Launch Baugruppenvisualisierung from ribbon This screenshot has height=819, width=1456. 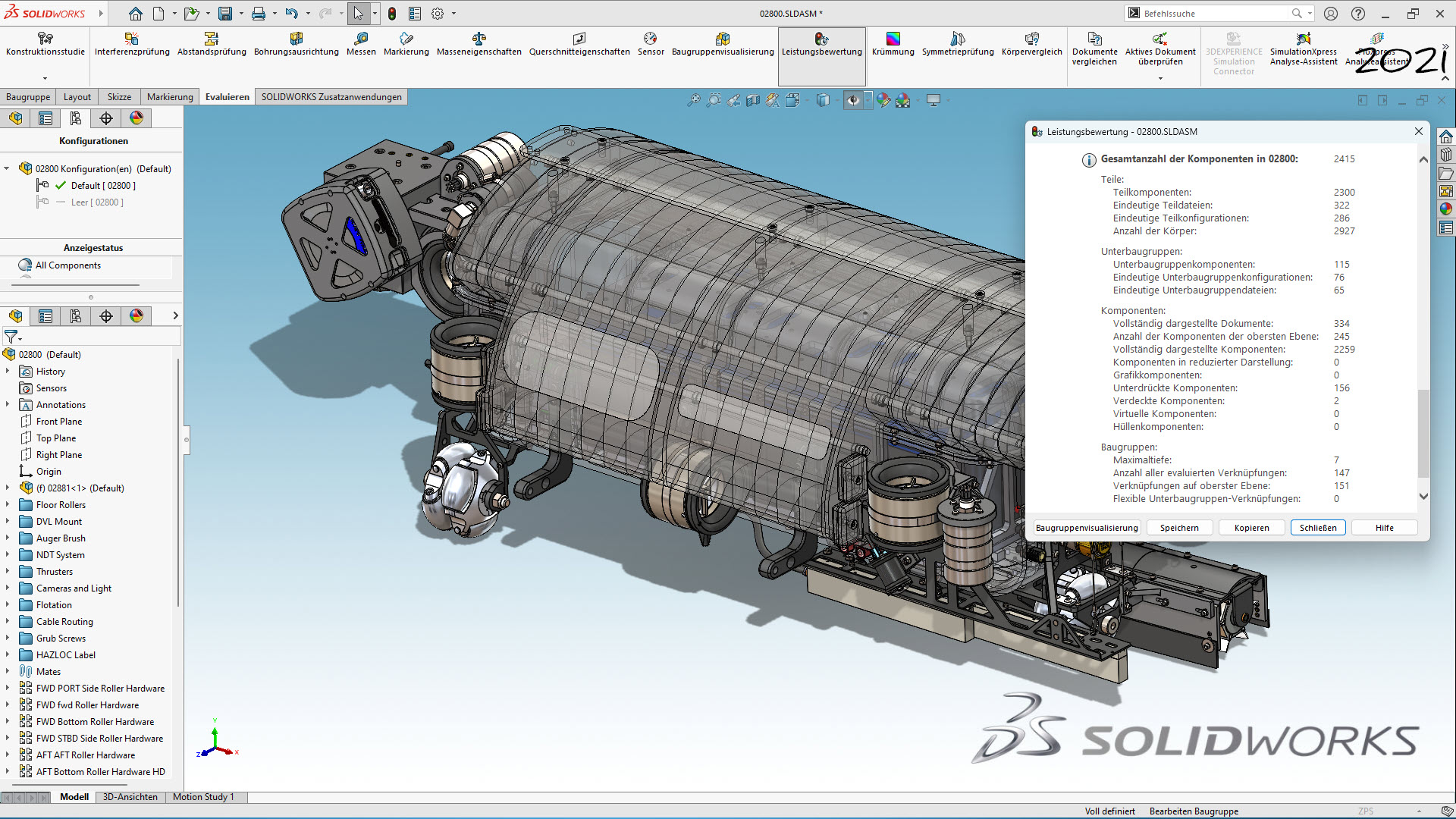723,45
